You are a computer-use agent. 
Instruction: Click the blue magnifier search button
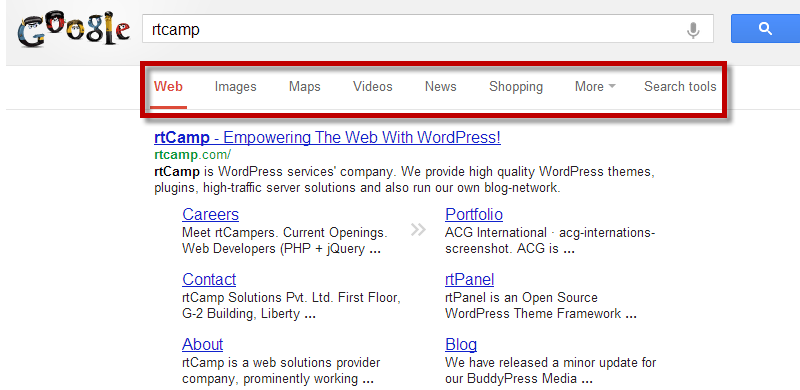coord(765,29)
